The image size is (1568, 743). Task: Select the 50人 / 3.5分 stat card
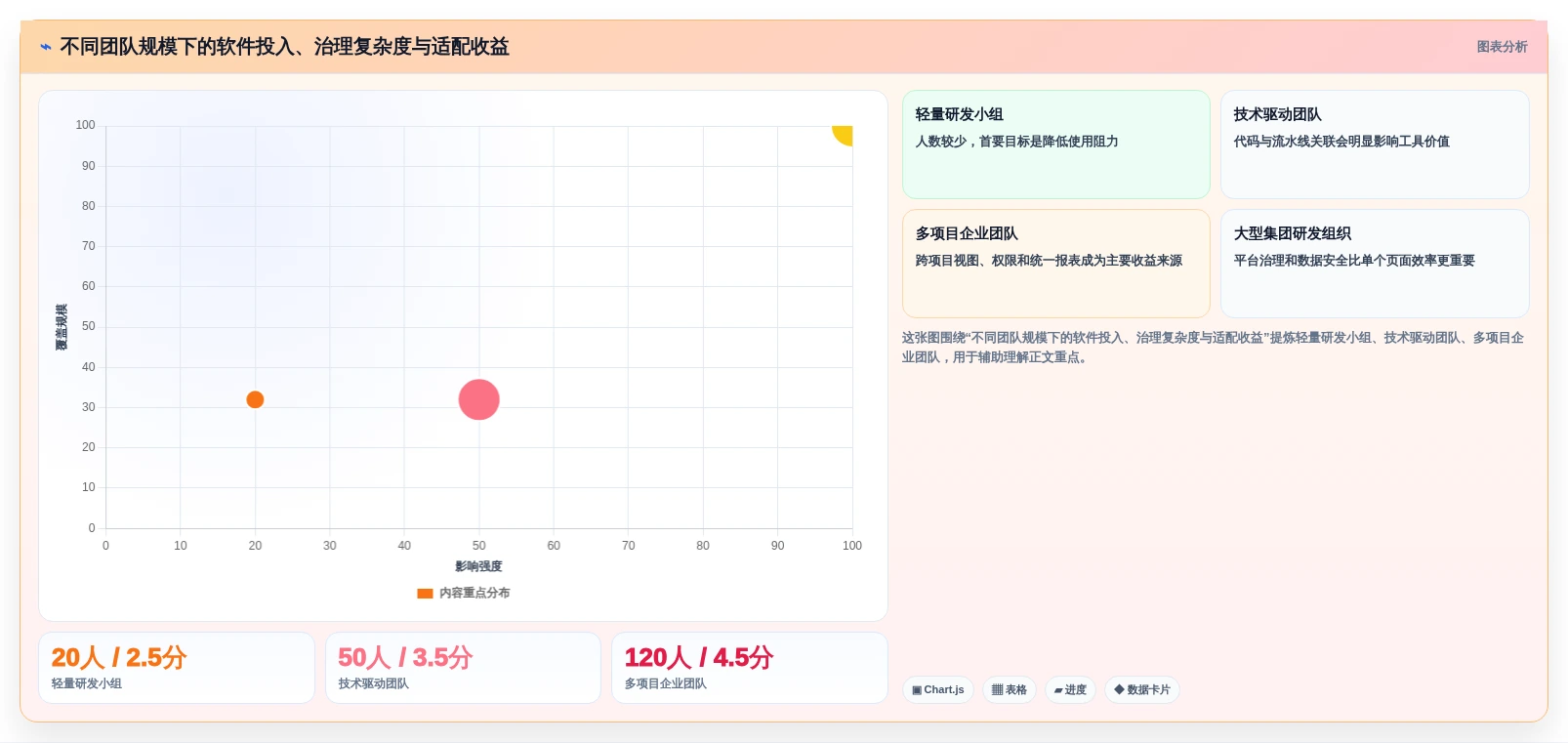pos(463,668)
